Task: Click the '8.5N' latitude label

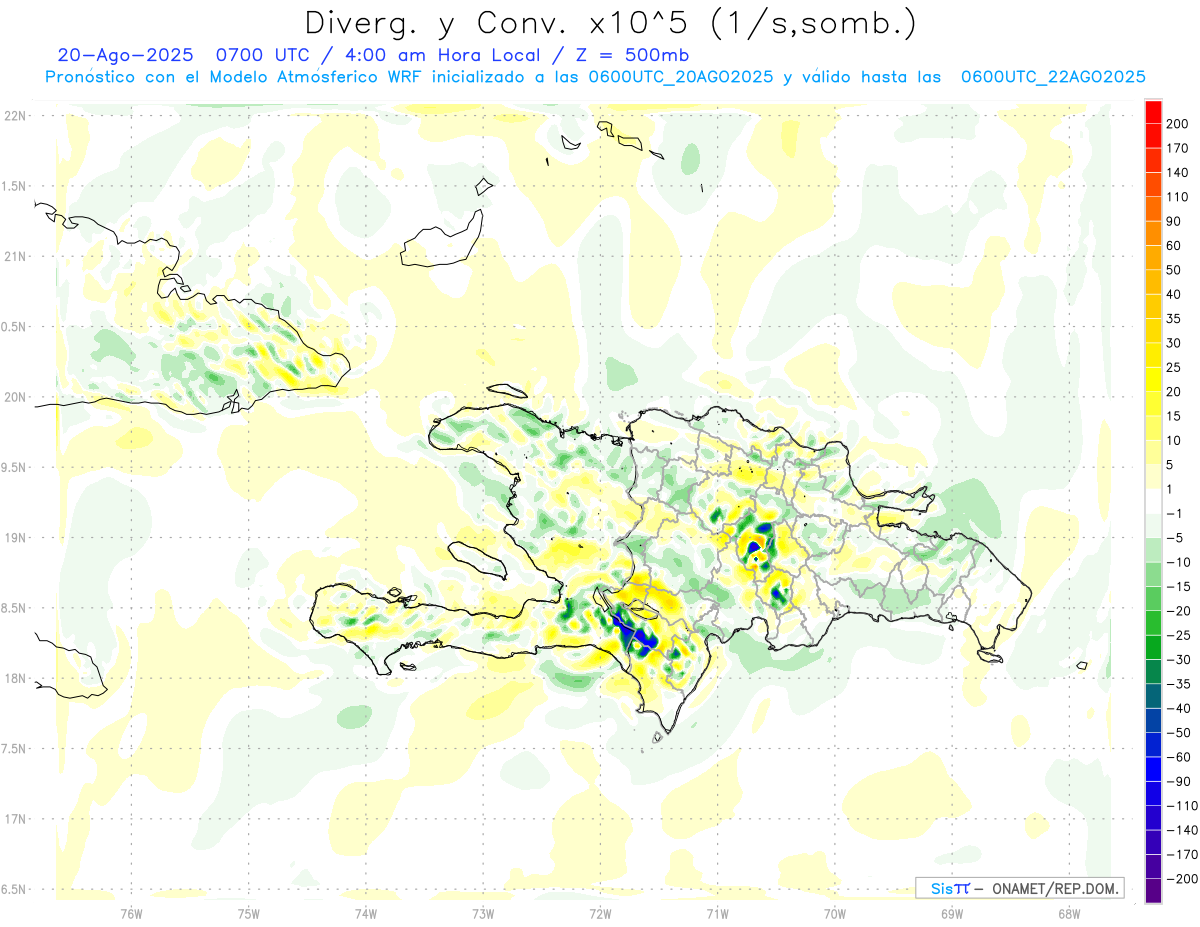Action: 14,608
